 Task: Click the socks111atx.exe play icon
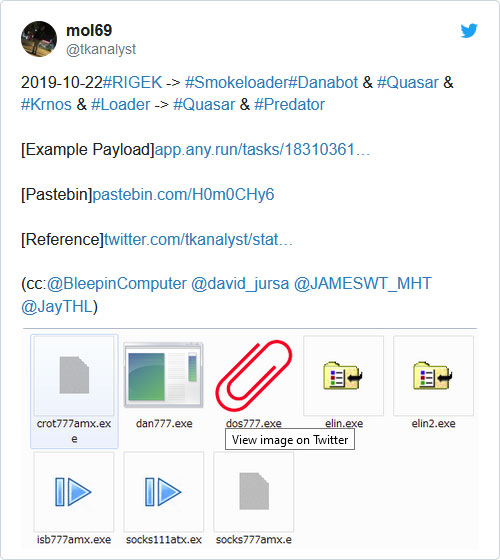[x=163, y=492]
